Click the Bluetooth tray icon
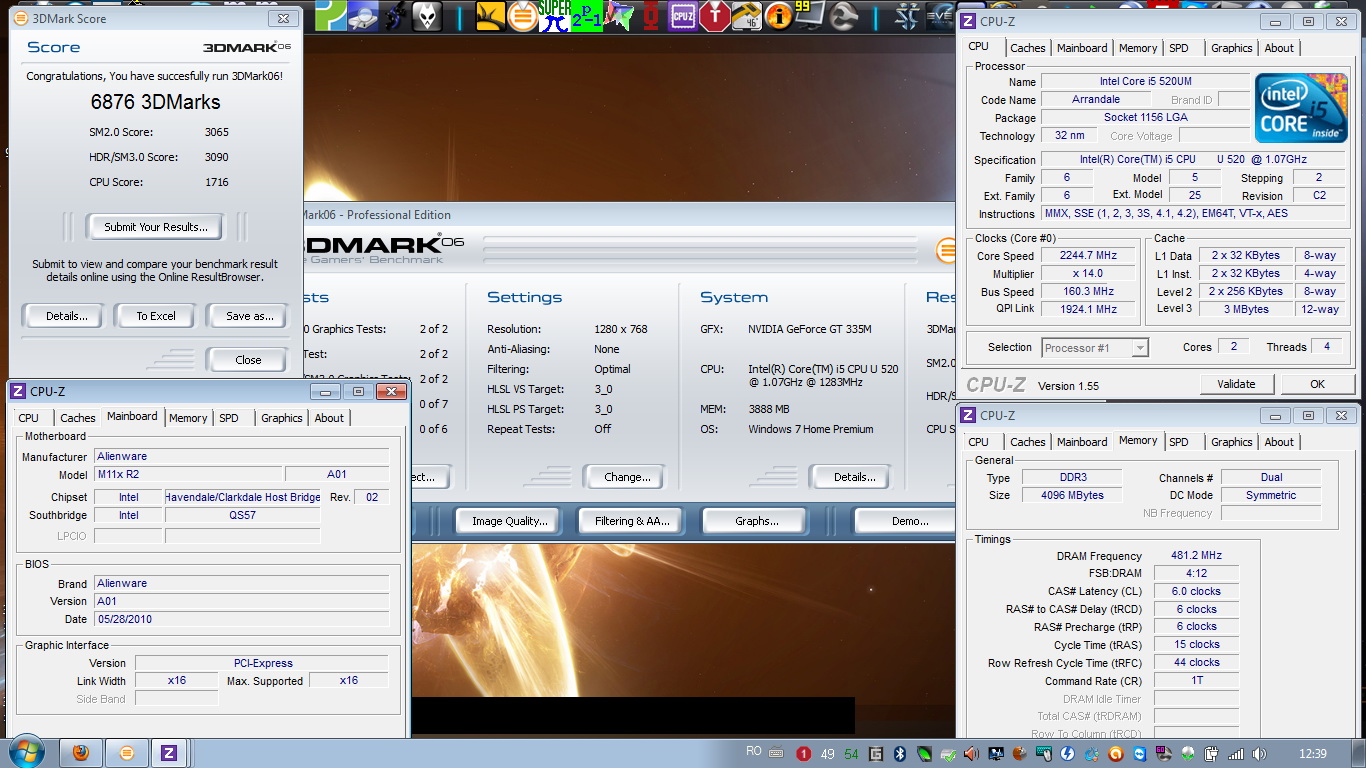This screenshot has height=768, width=1366. click(899, 754)
